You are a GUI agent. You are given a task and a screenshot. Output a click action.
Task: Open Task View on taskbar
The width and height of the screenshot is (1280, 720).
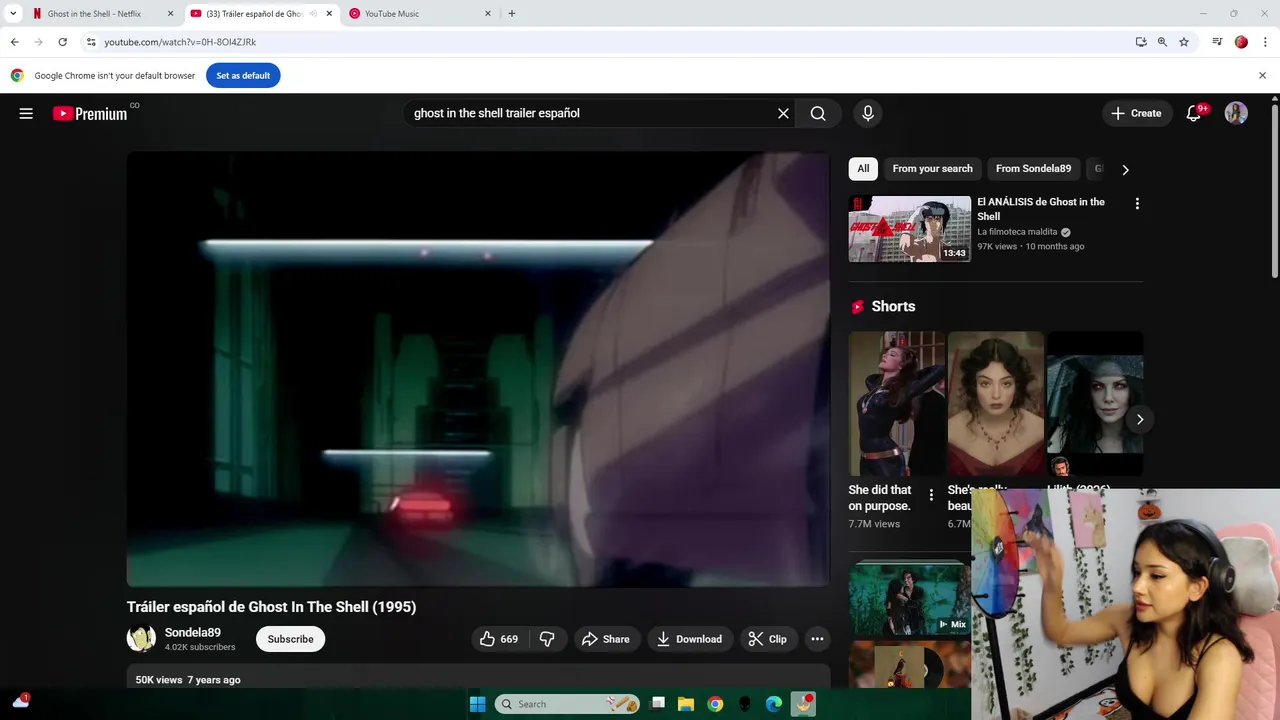point(657,704)
